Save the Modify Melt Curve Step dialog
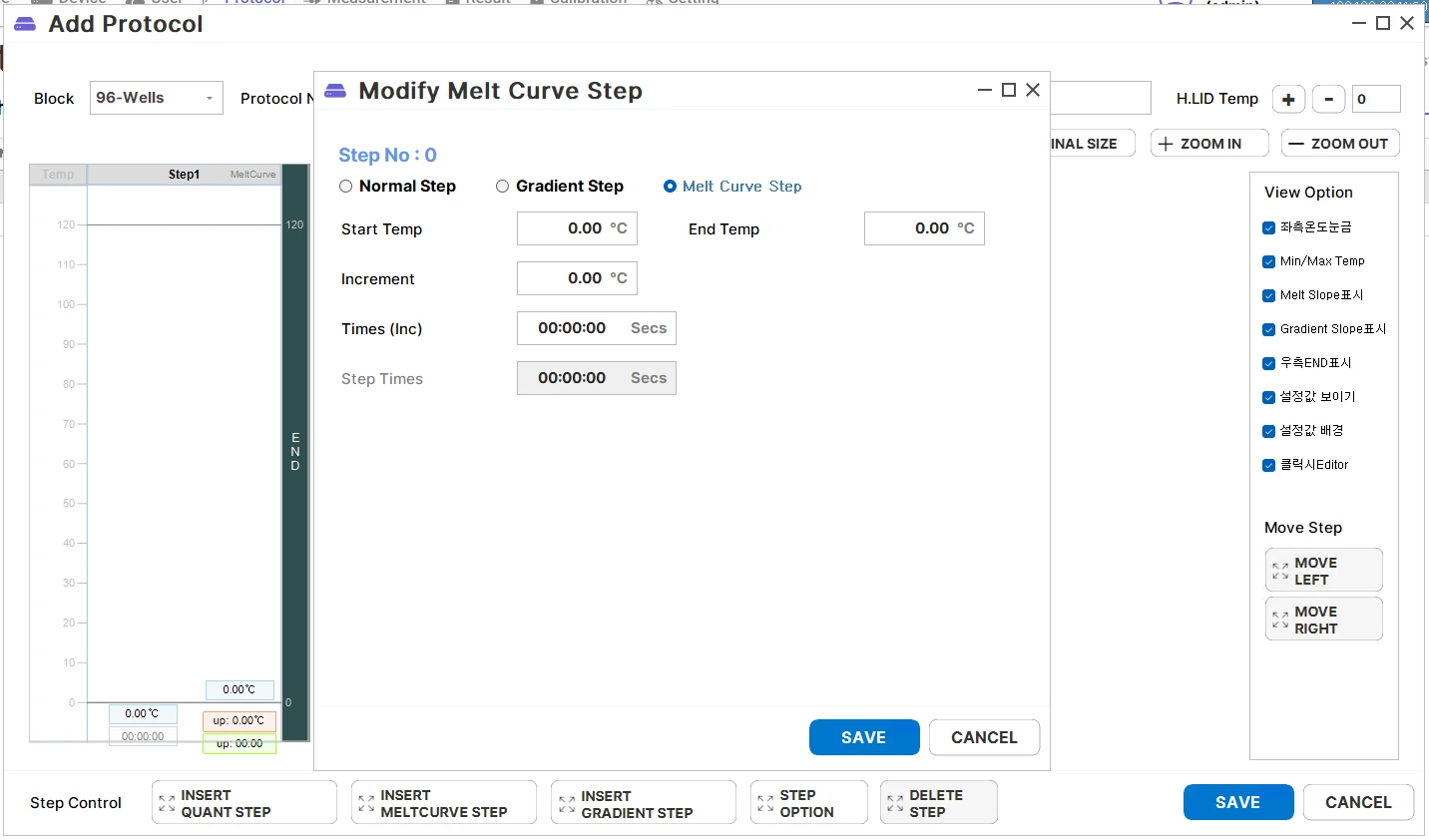Screen dimensions: 1429x840 tap(864, 737)
